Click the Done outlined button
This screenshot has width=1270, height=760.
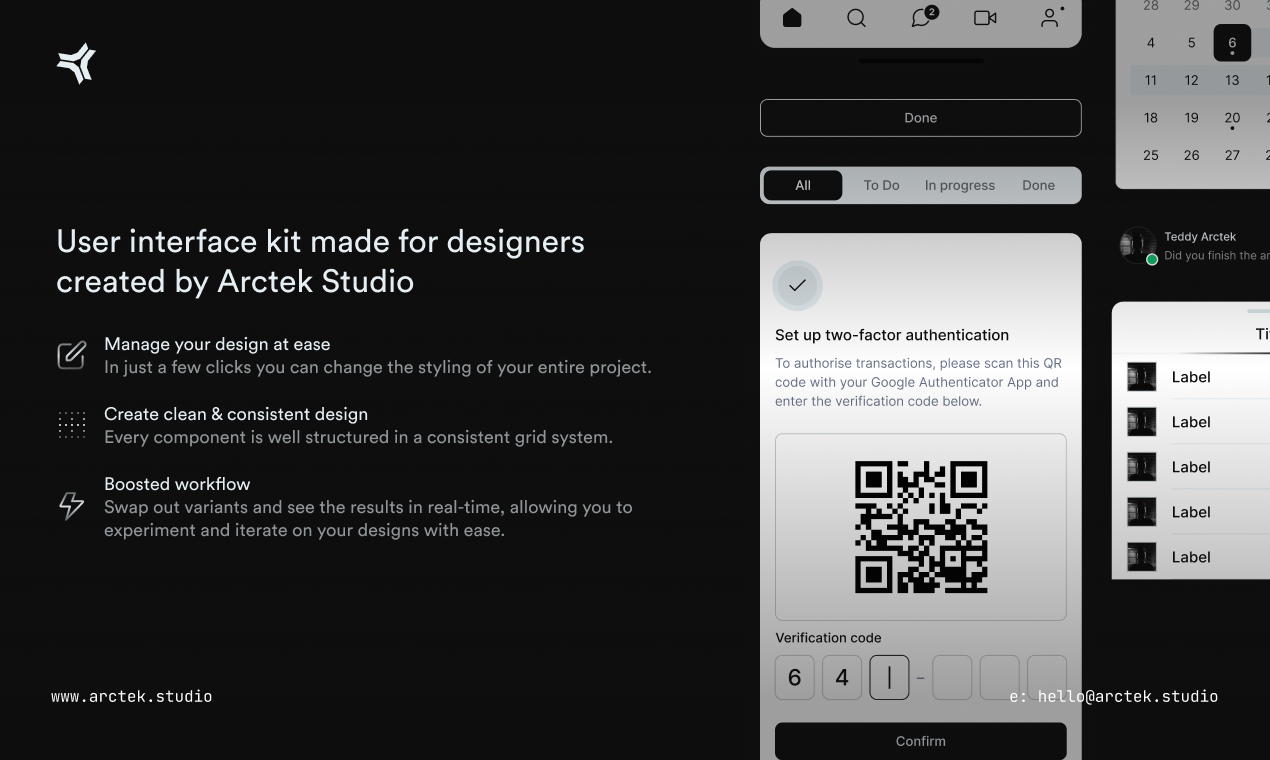click(x=920, y=118)
